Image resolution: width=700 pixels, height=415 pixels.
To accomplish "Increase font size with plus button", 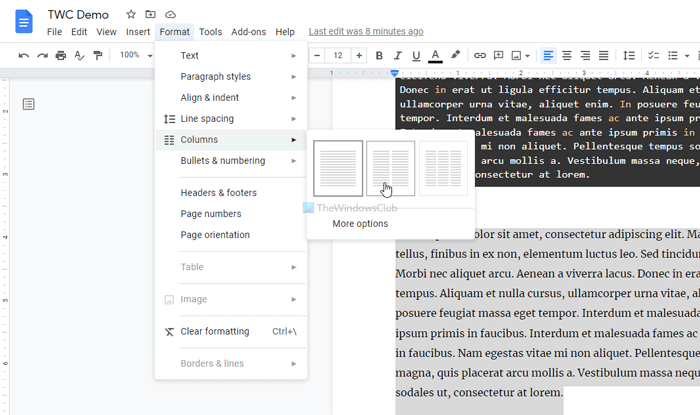I will pyautogui.click(x=359, y=55).
